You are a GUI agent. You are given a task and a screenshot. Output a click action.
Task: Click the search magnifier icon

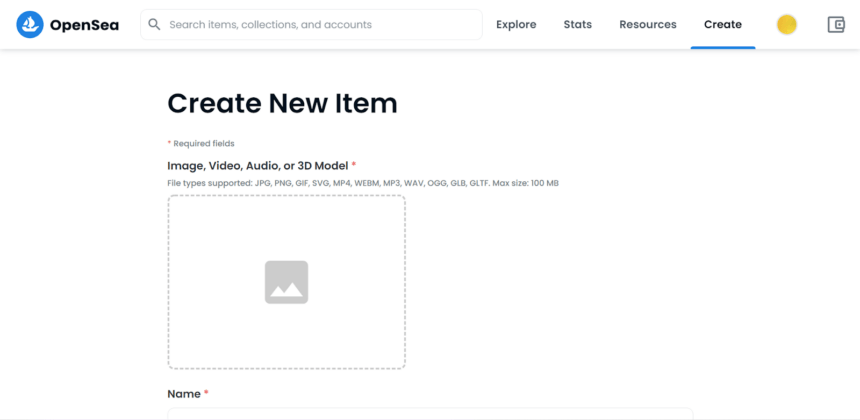coord(154,24)
